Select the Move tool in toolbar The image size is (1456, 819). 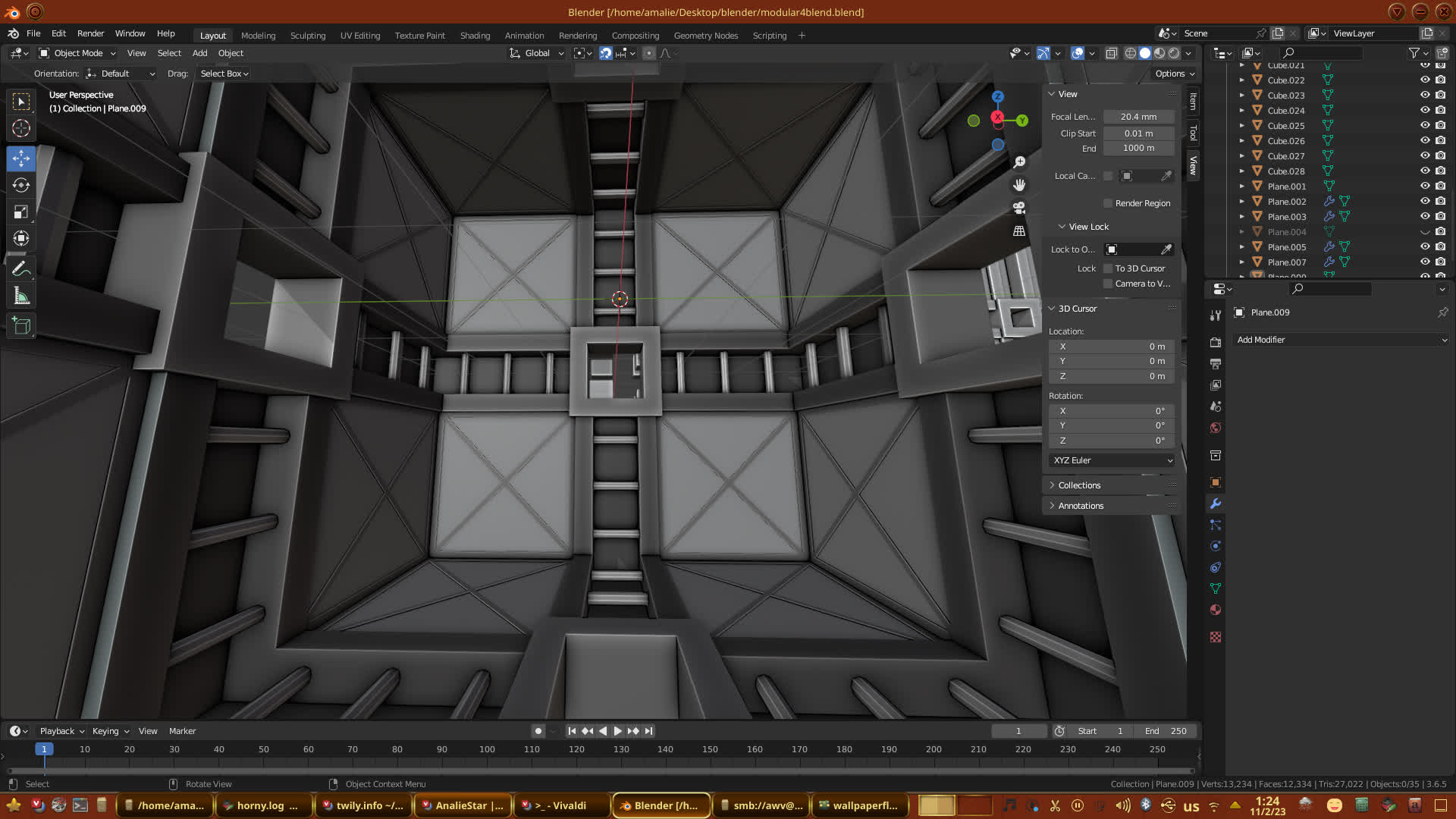pos(21,158)
